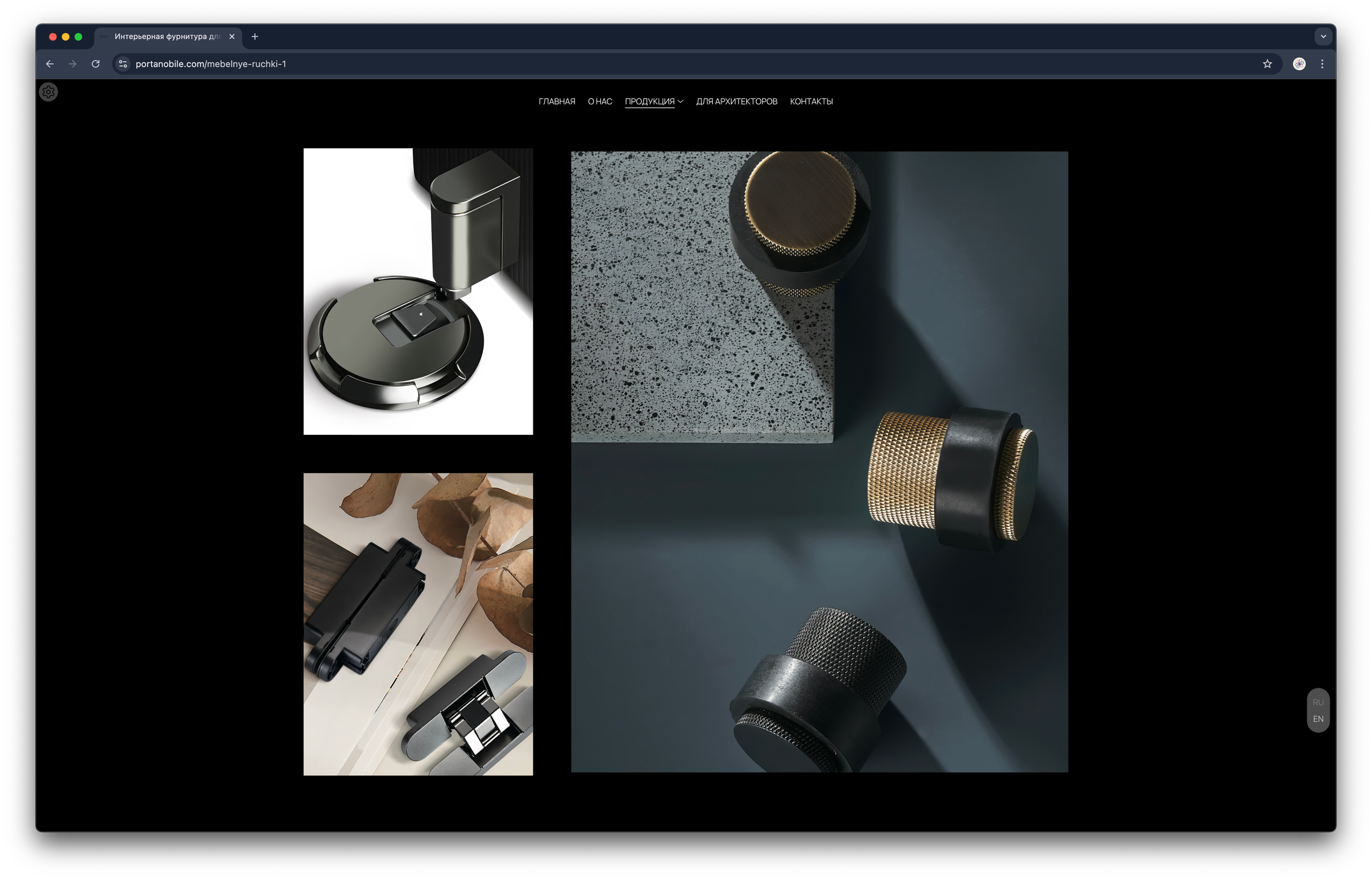Open the КОНТАКТЫ menu item
This screenshot has height=879, width=1372.
pyautogui.click(x=811, y=102)
